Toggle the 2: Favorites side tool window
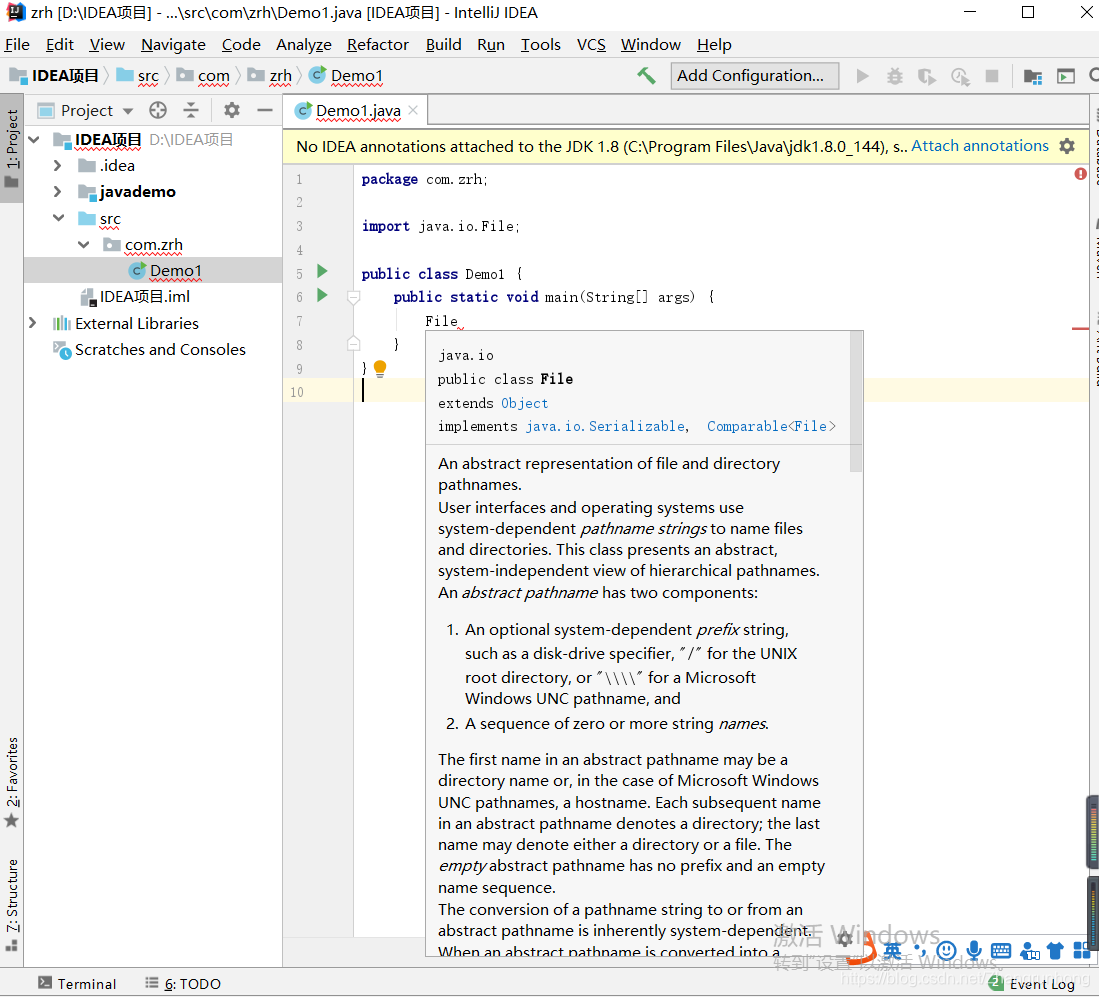Image resolution: width=1099 pixels, height=997 pixels. (12, 780)
